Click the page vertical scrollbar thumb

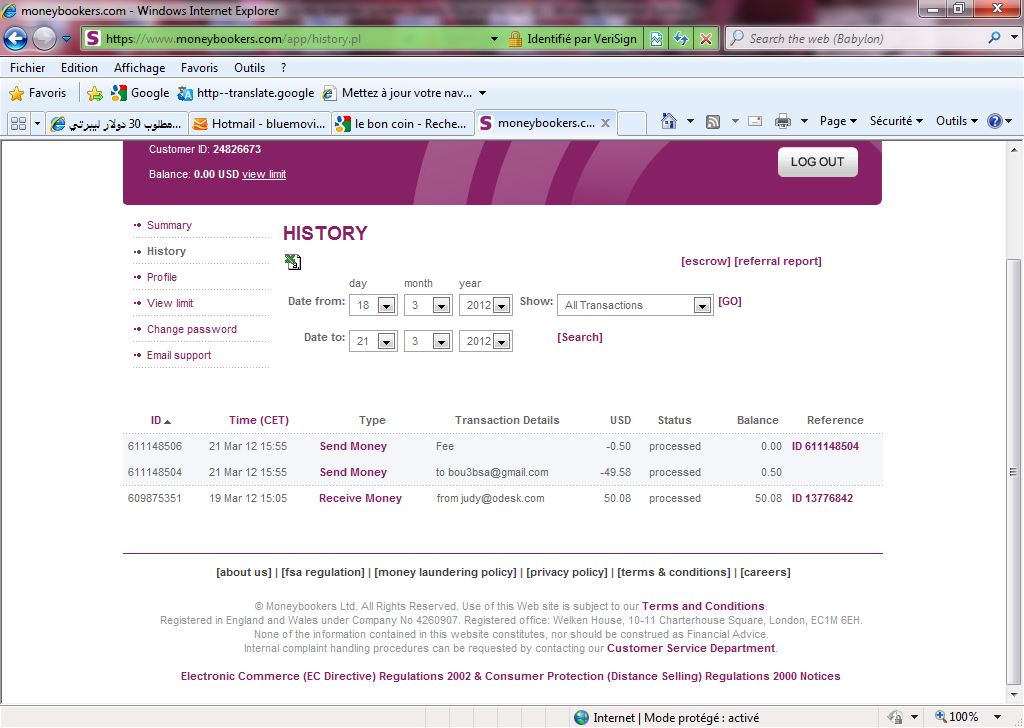(x=1013, y=470)
